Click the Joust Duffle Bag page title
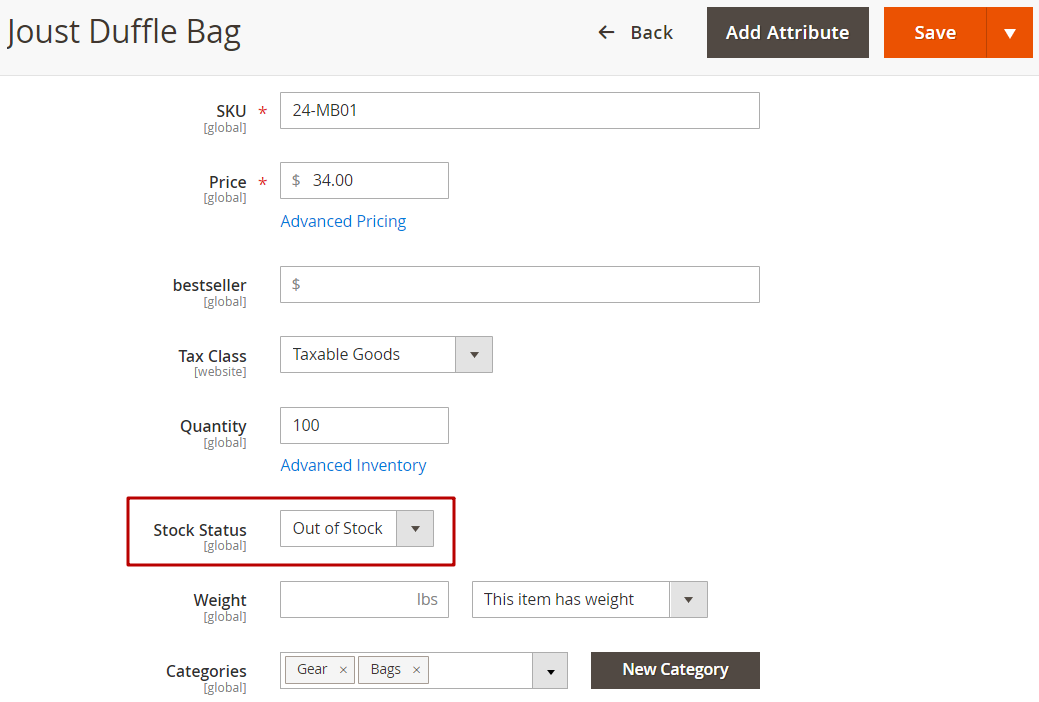 coord(124,32)
